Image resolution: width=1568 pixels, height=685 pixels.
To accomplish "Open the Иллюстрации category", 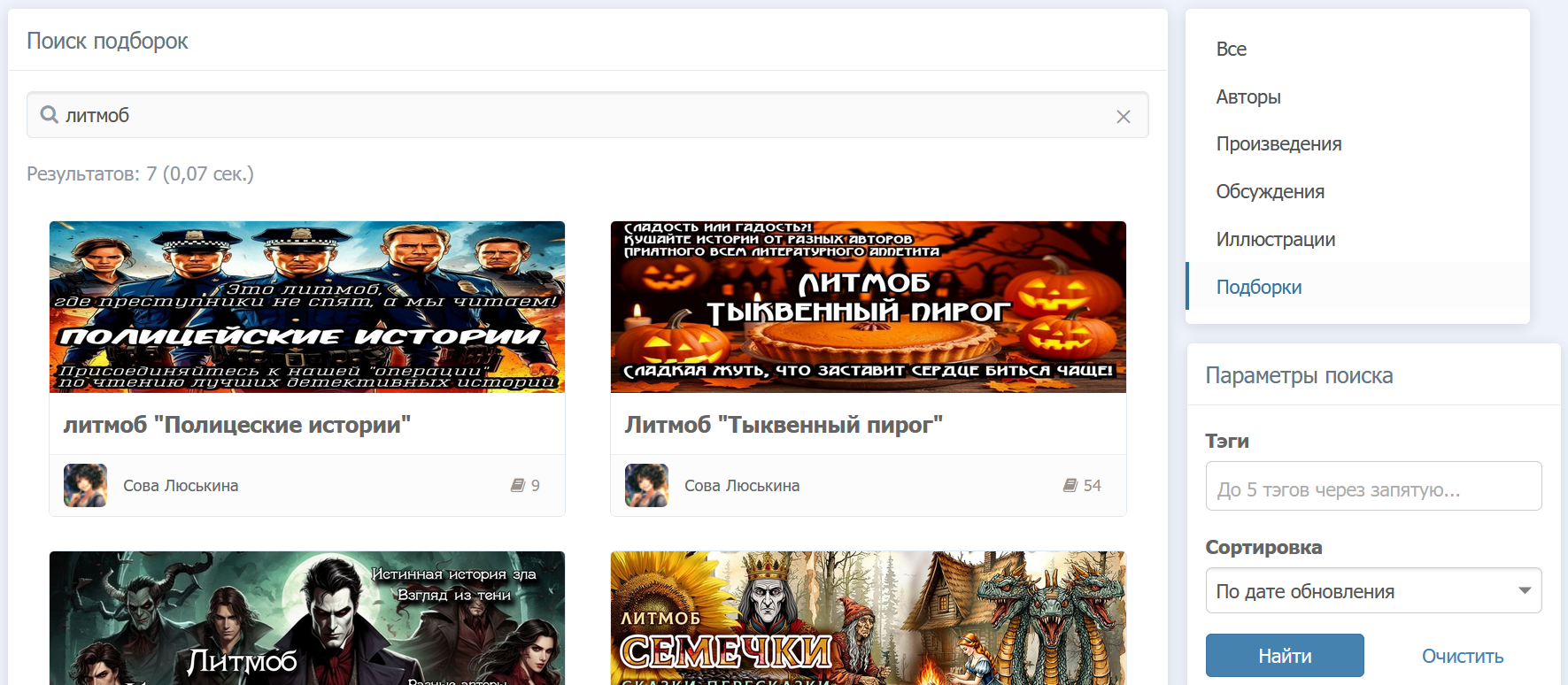I will point(1275,240).
